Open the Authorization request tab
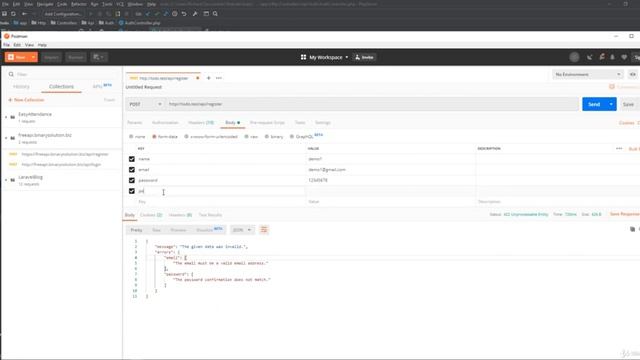 165,122
